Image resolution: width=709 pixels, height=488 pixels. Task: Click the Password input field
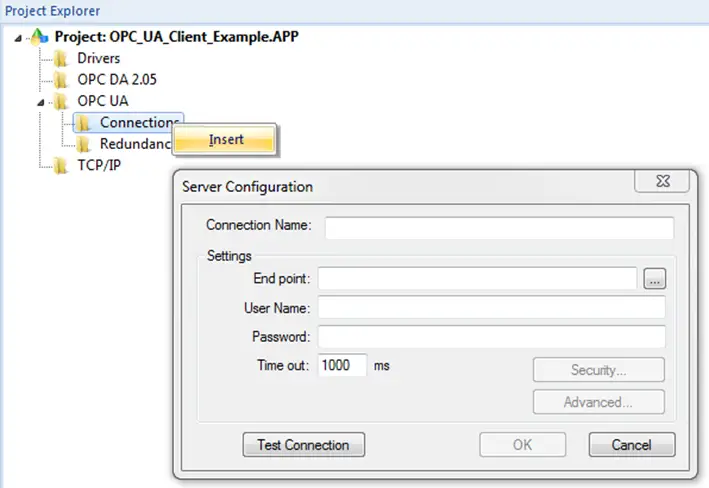(492, 336)
